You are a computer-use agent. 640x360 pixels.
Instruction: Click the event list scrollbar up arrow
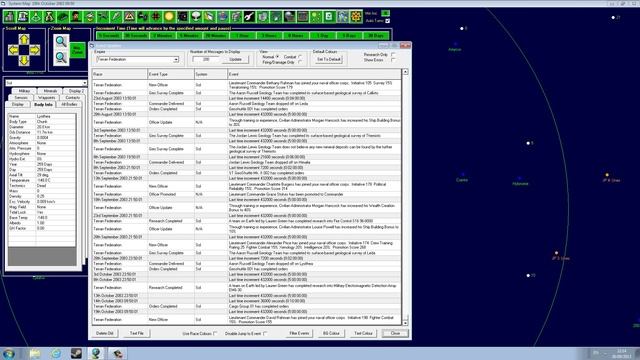pyautogui.click(x=405, y=72)
